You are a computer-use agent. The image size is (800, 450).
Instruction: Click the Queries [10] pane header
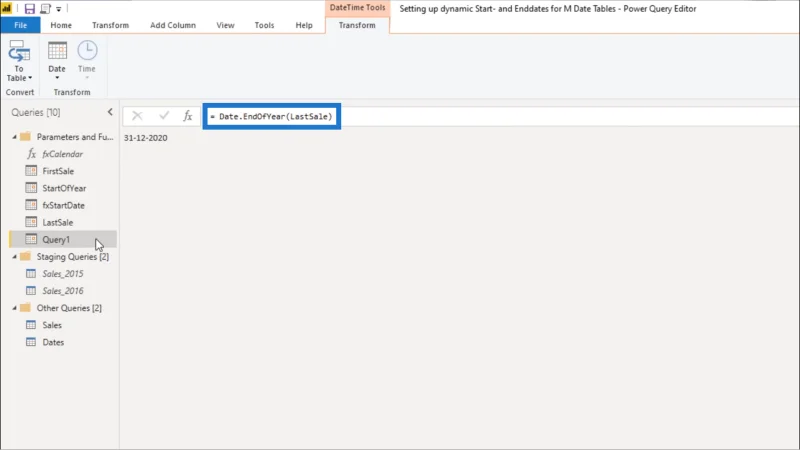click(36, 112)
